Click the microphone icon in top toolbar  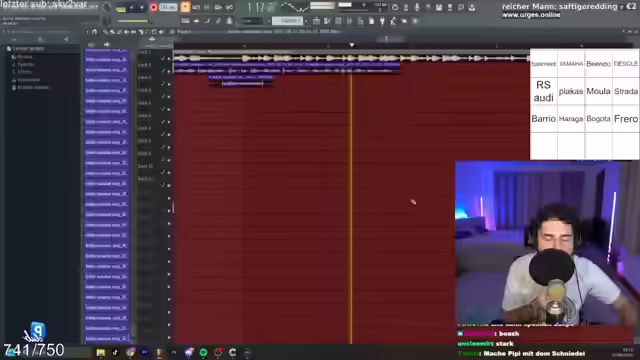point(417,7)
